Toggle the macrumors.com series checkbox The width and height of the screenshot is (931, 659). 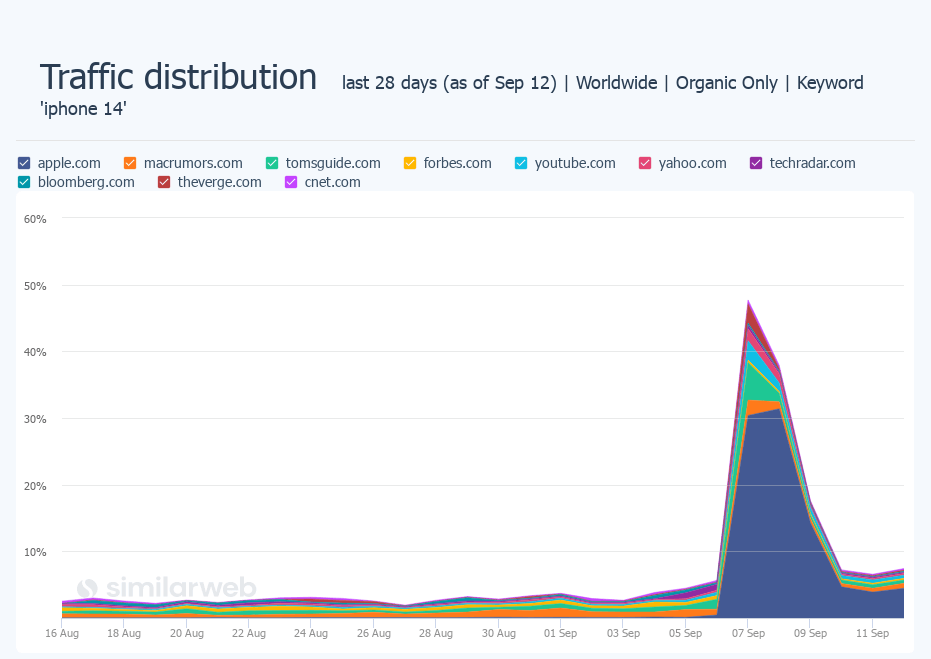coord(130,163)
